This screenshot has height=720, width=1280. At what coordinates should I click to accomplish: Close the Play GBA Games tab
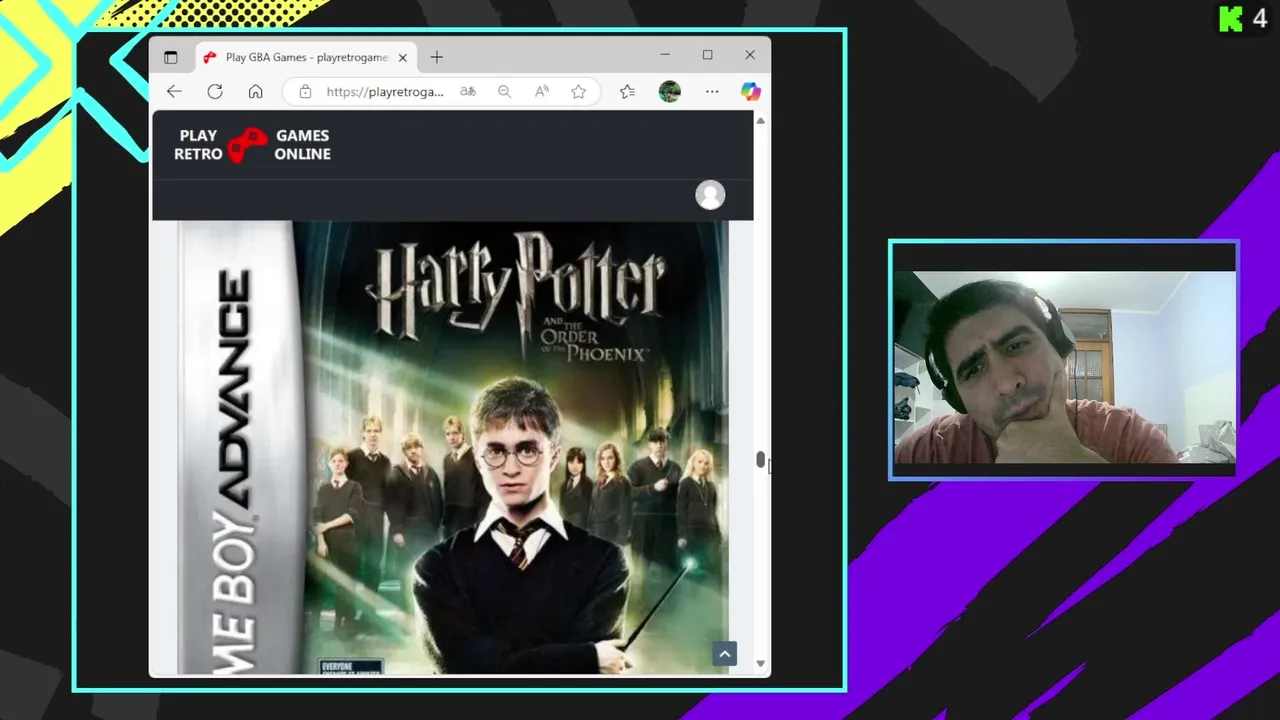tap(403, 57)
